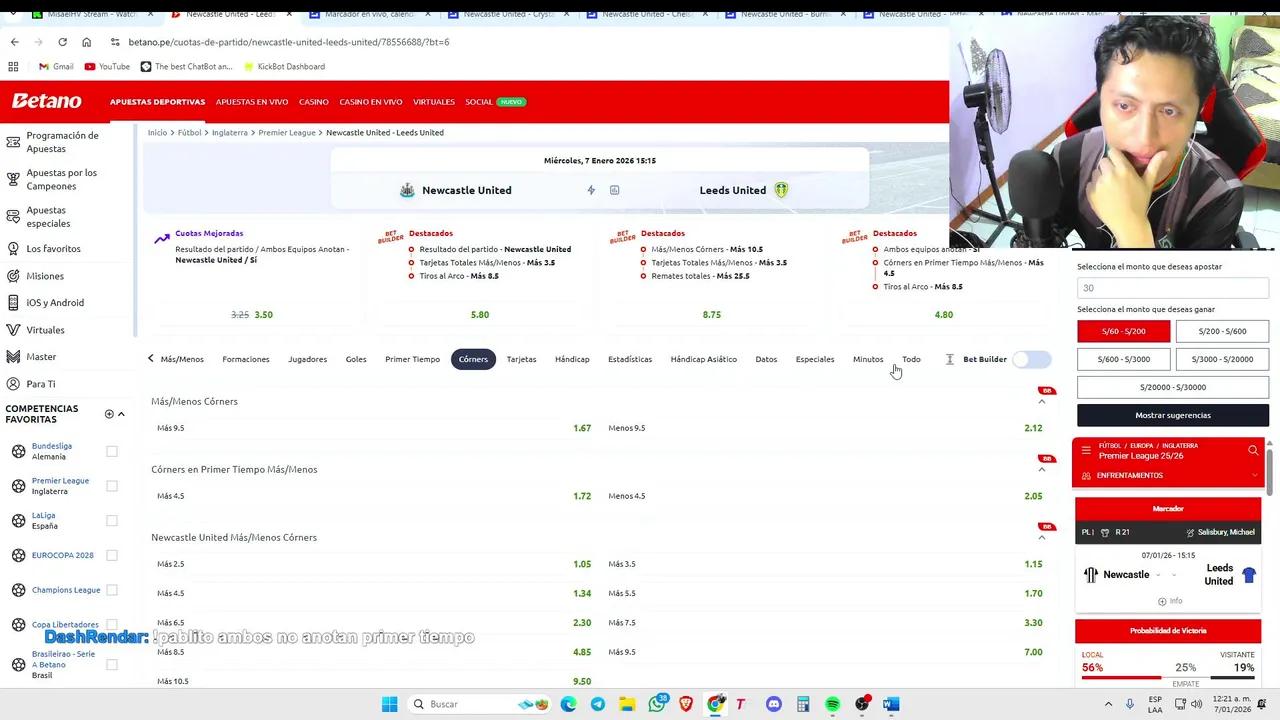Click the Leeds United crest icon
This screenshot has height=720, width=1280.
tap(781, 190)
